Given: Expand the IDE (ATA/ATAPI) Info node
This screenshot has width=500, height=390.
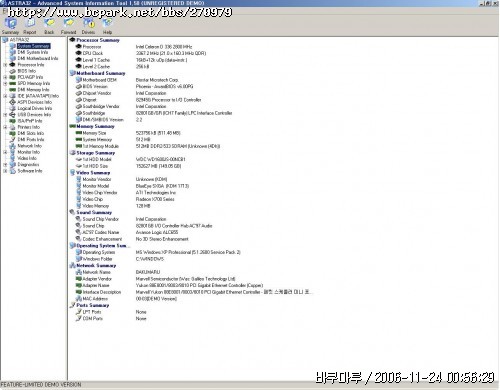Looking at the screenshot, I should click(5, 96).
